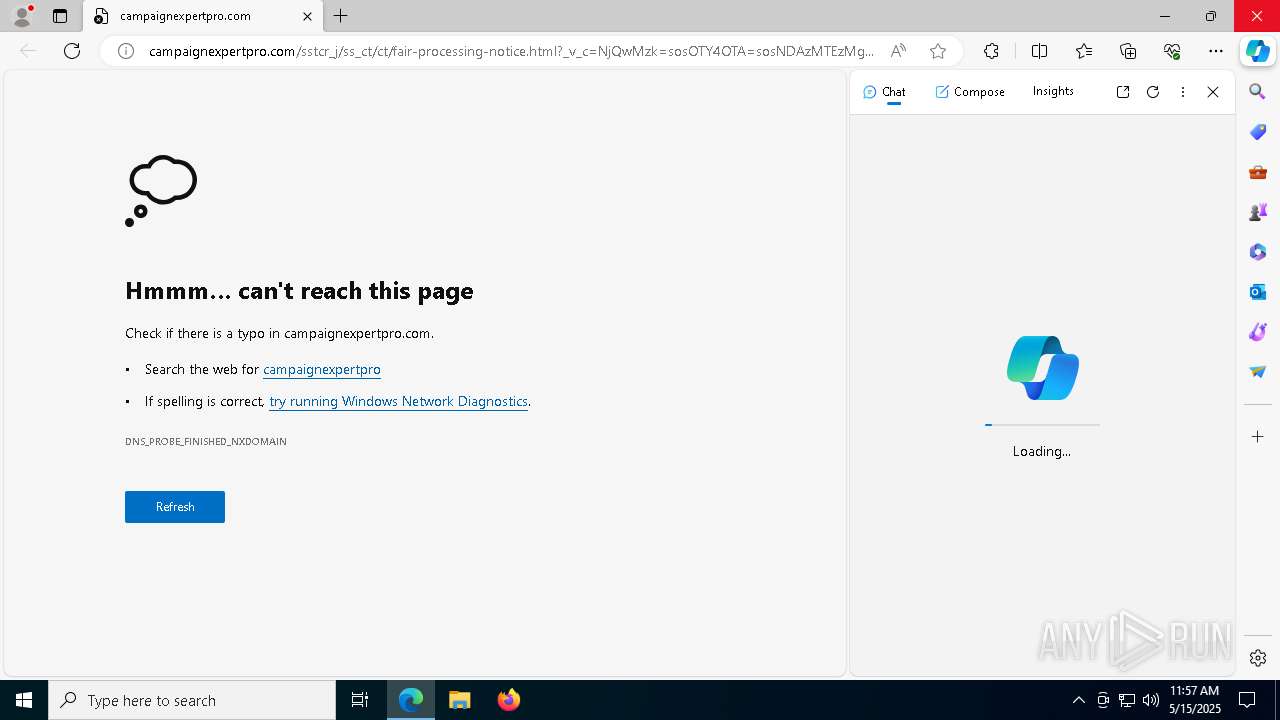Open sidebar Search icon
Screen dimensions: 1280x720
click(1258, 92)
